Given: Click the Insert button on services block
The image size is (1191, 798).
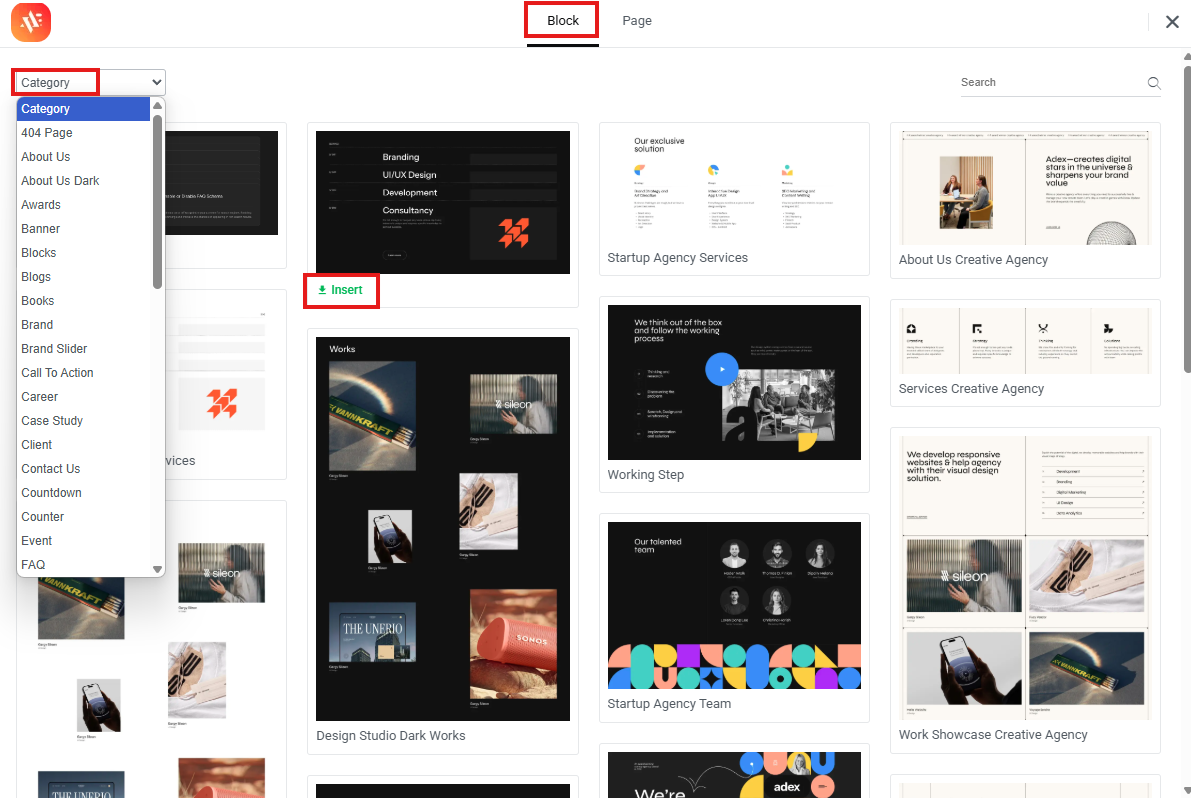Looking at the screenshot, I should pos(340,290).
